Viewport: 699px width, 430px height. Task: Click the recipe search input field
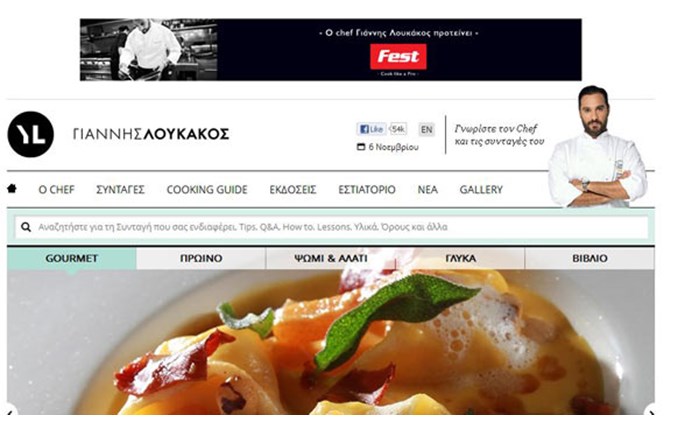331,227
